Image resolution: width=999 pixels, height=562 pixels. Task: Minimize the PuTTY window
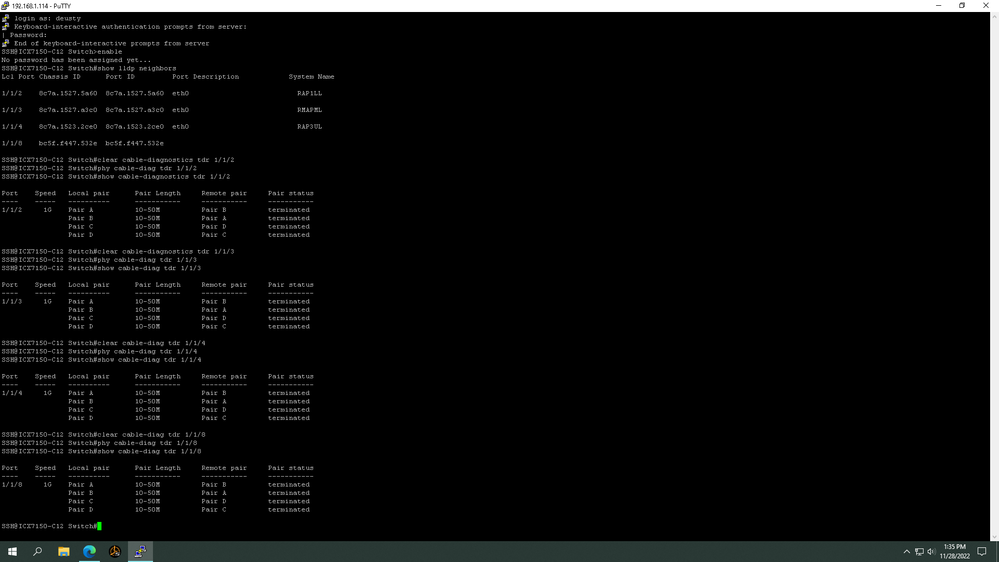tap(938, 5)
